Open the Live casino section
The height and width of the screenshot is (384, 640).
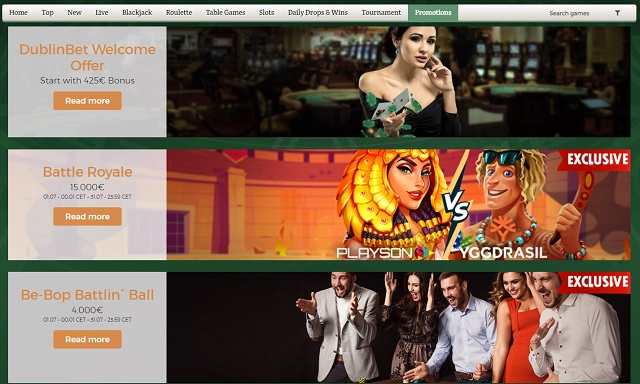click(x=102, y=13)
